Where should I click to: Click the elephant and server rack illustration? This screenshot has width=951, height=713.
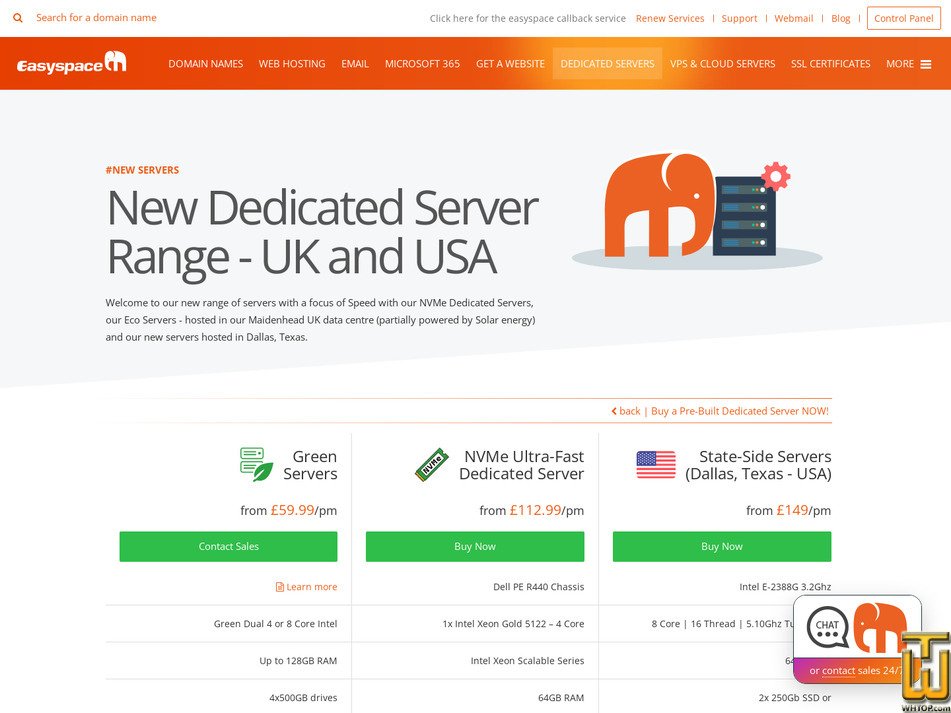pos(697,209)
